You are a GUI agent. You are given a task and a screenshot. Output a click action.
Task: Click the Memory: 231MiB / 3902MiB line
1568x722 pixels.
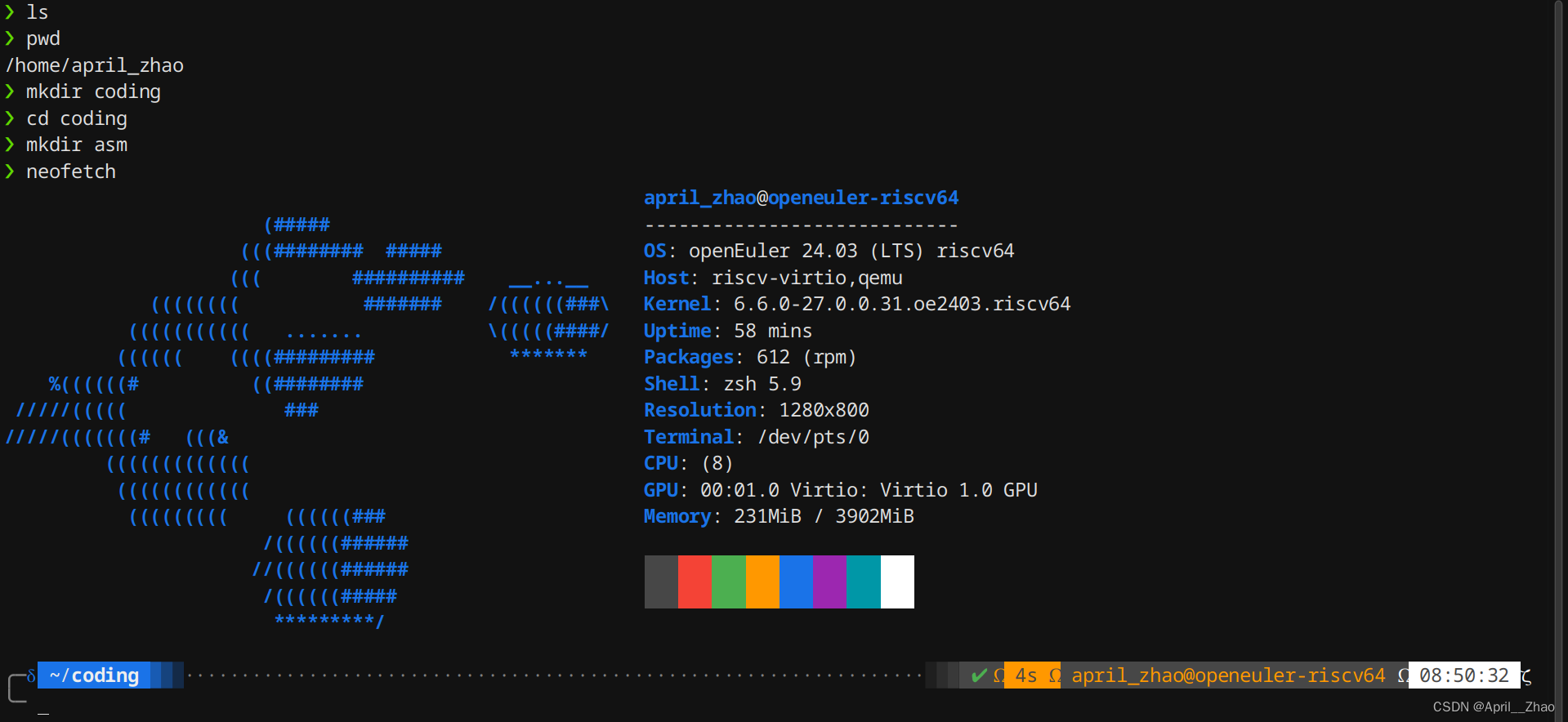[779, 516]
